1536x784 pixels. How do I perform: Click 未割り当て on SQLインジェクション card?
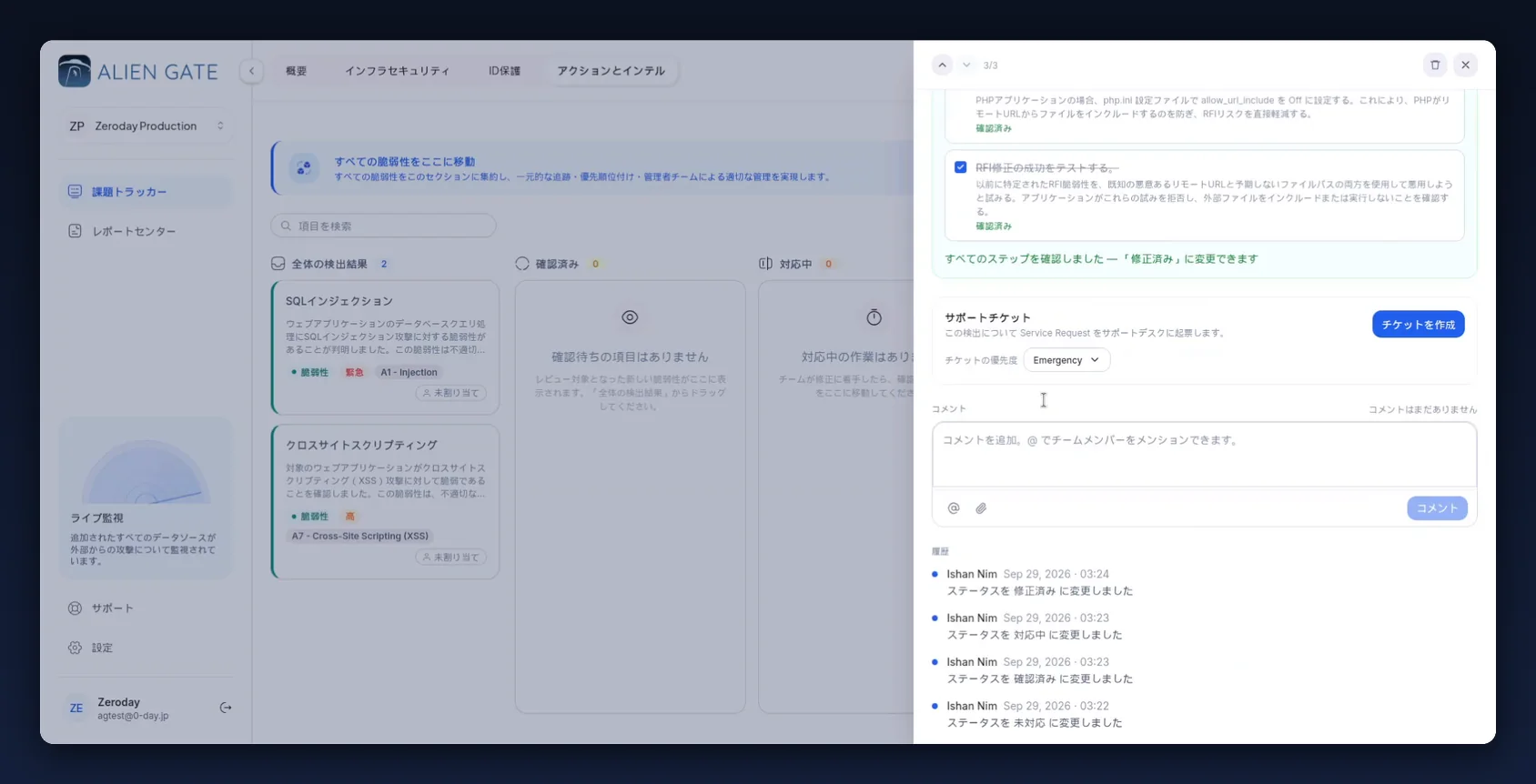click(x=451, y=393)
